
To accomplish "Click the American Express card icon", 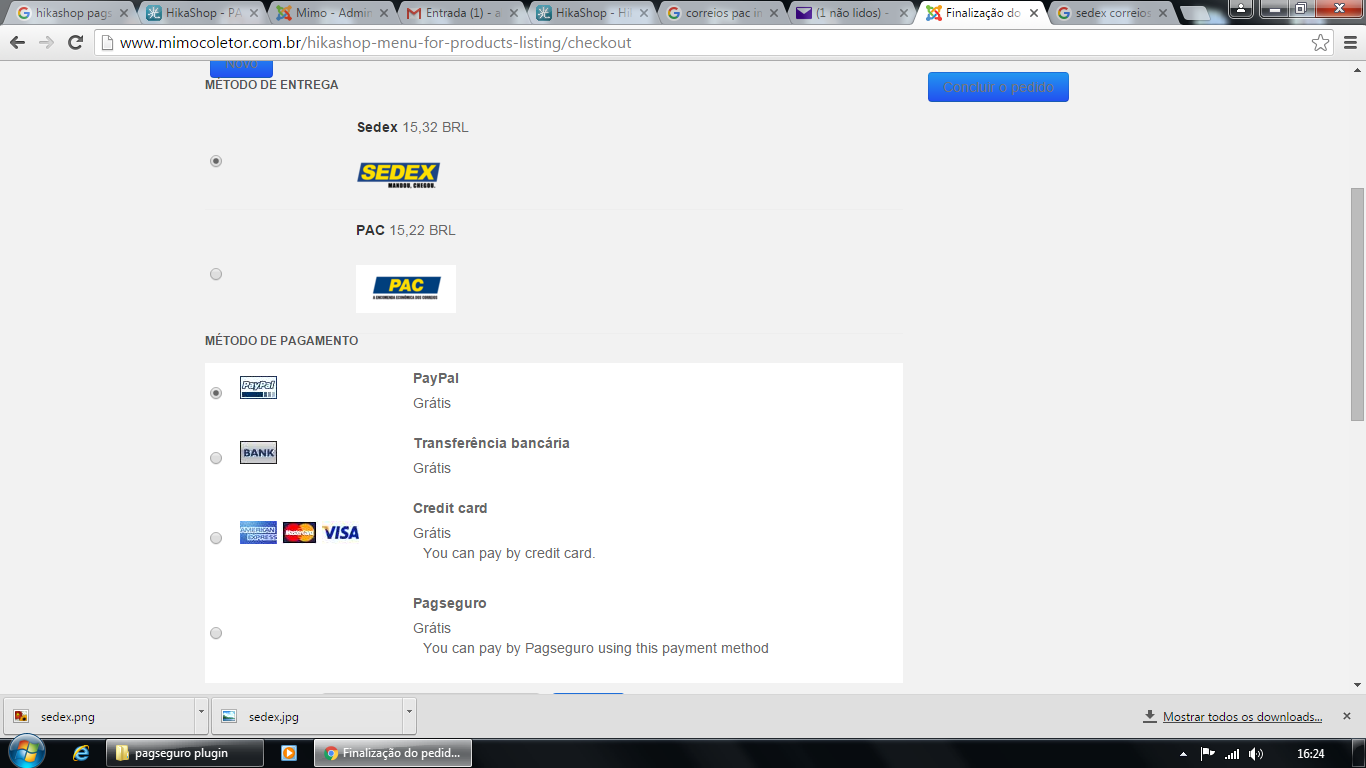I will (258, 532).
